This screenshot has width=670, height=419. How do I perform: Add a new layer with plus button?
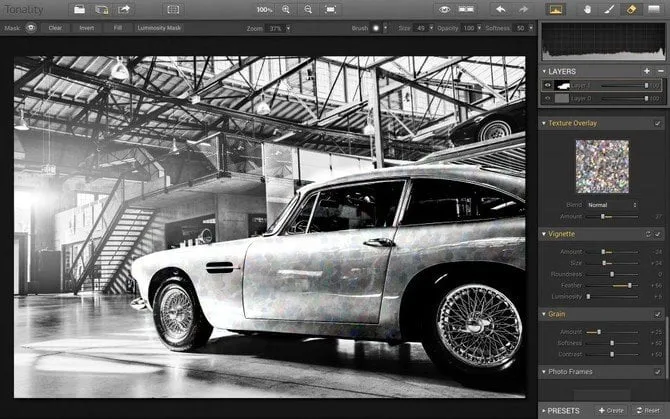[647, 72]
